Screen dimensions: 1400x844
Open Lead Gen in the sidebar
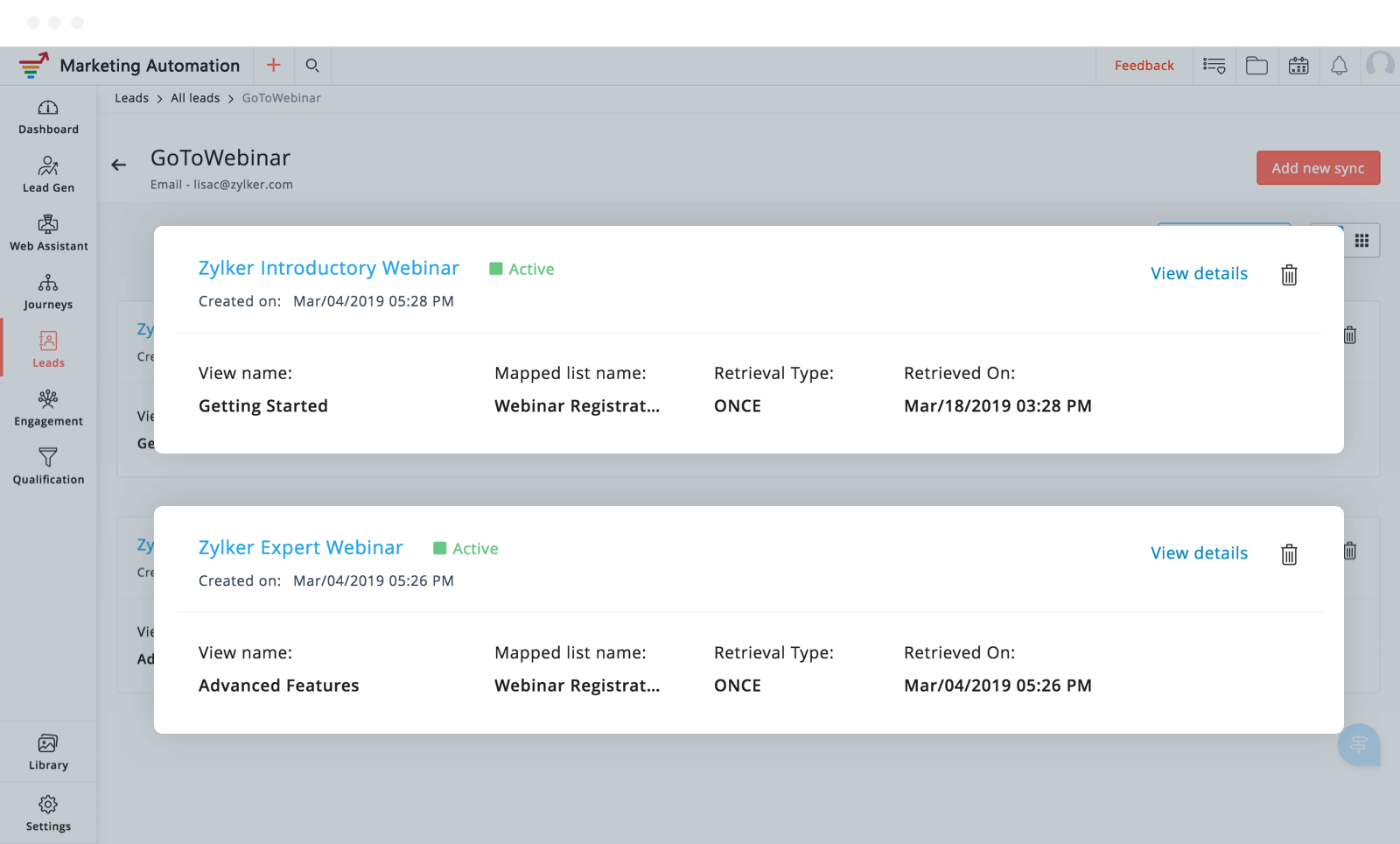click(x=48, y=175)
